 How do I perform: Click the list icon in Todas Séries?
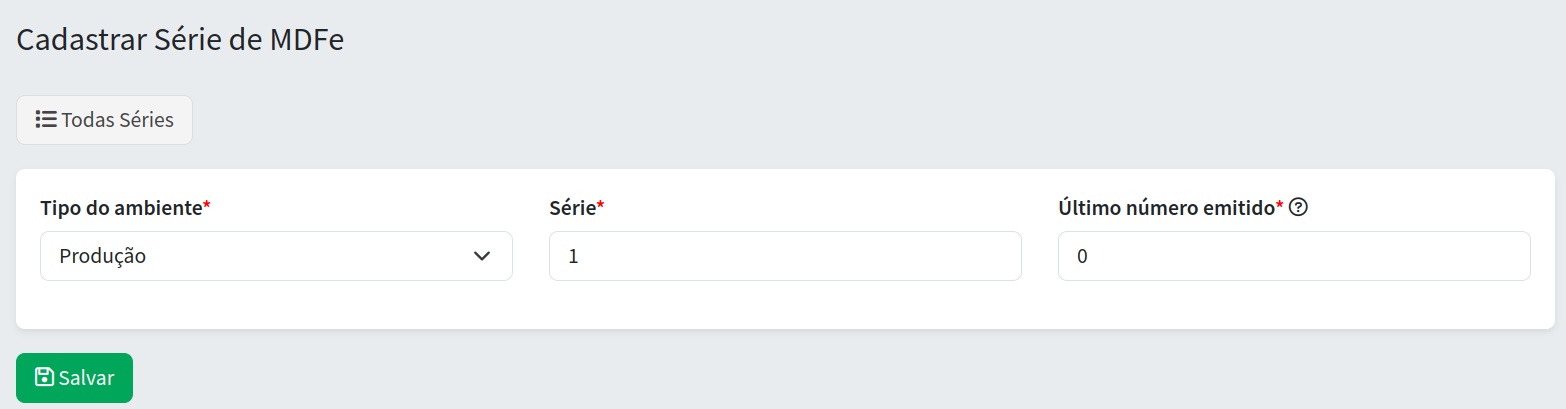coord(45,120)
